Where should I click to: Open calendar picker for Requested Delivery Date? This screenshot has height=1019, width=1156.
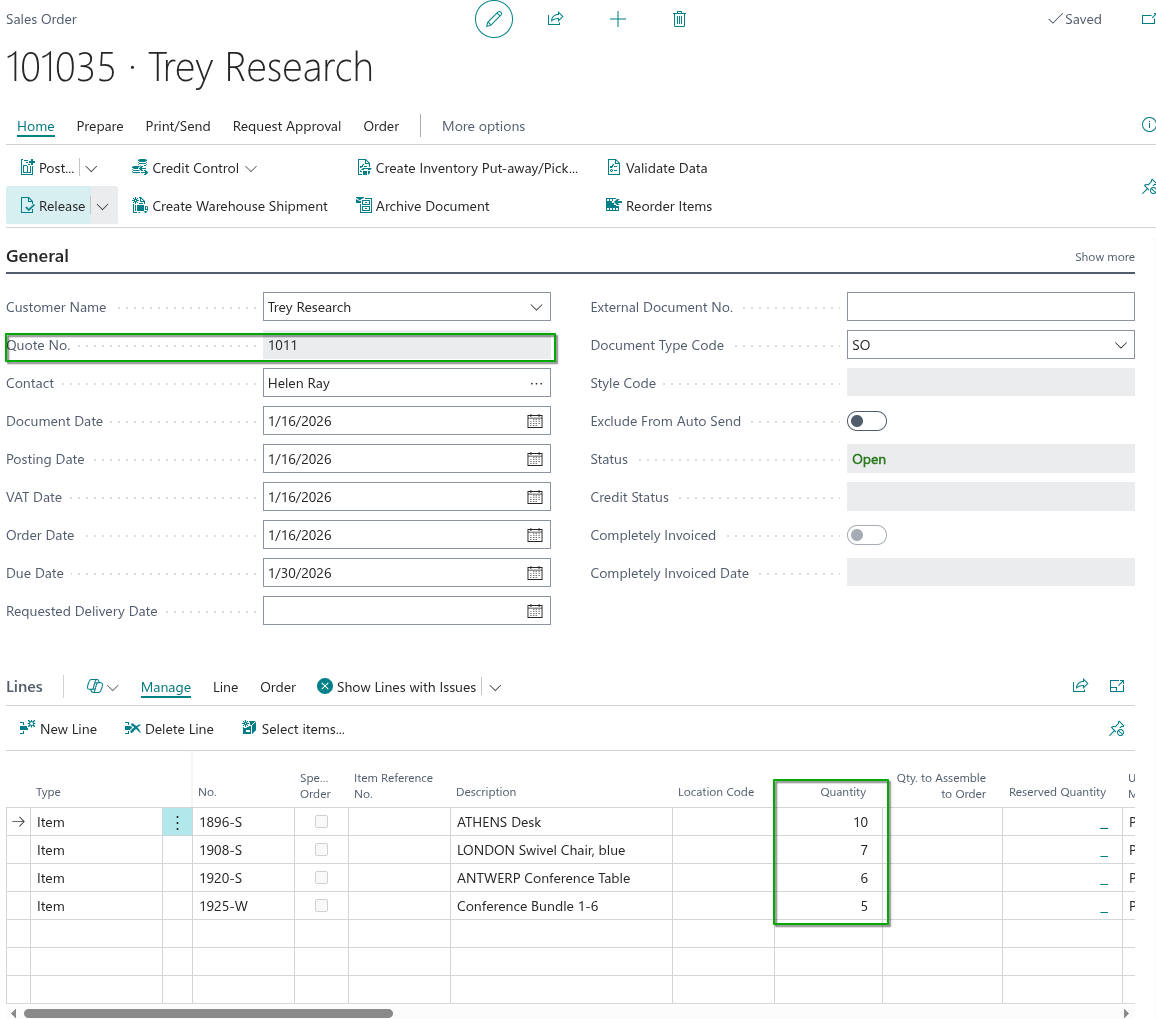pos(535,611)
